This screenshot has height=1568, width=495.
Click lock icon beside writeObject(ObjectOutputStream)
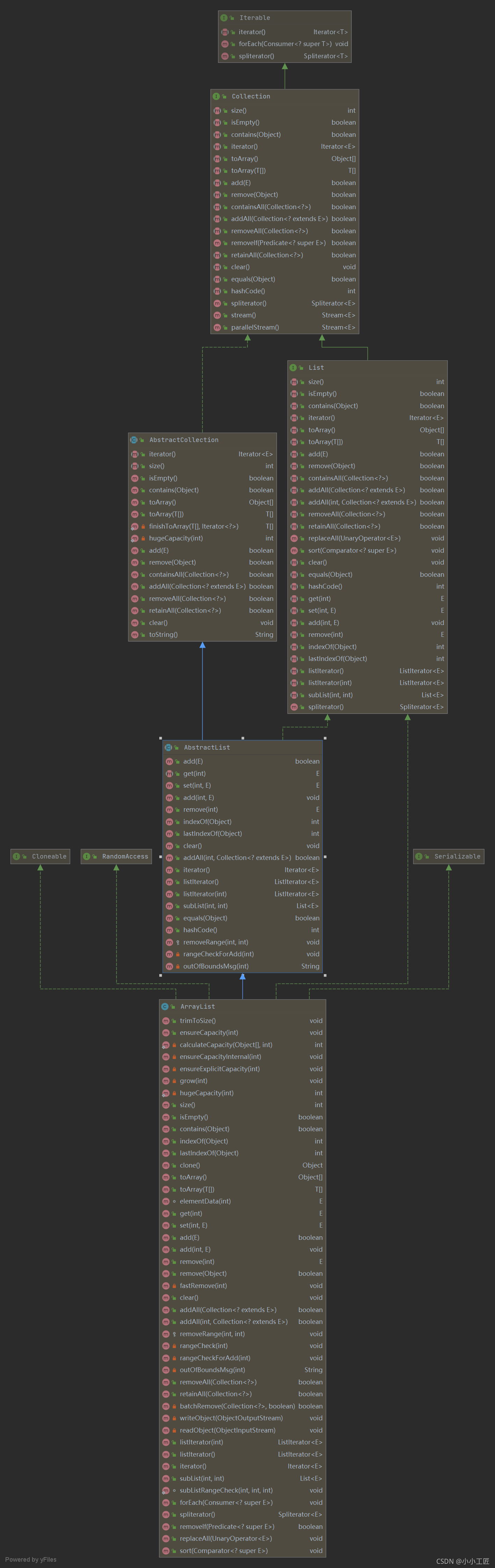coord(174,1418)
